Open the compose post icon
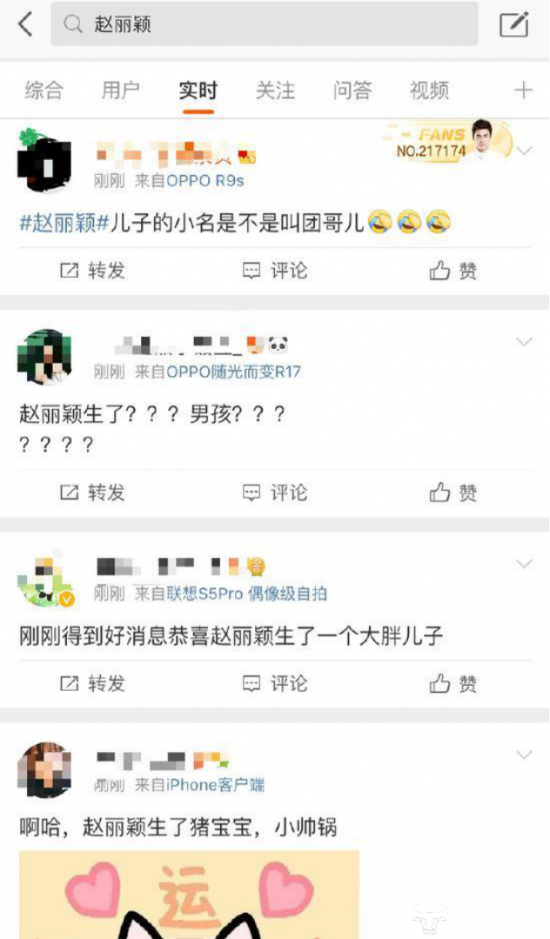 click(514, 25)
